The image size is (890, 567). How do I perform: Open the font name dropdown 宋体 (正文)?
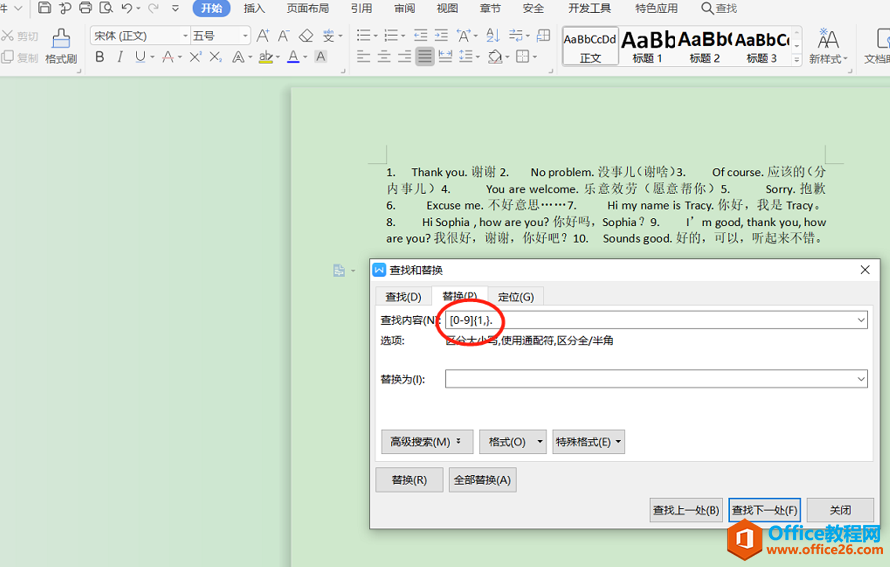(185, 36)
